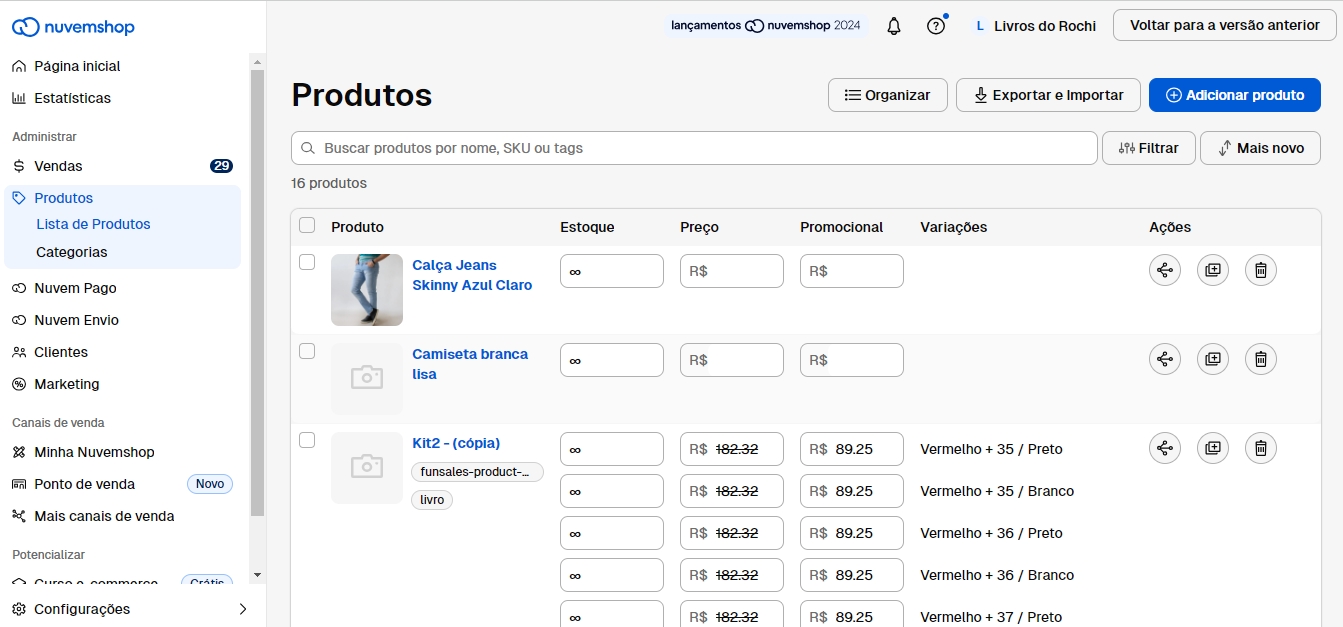
Task: Duplicate the Kit2 - (cópia) product
Action: 1213,448
